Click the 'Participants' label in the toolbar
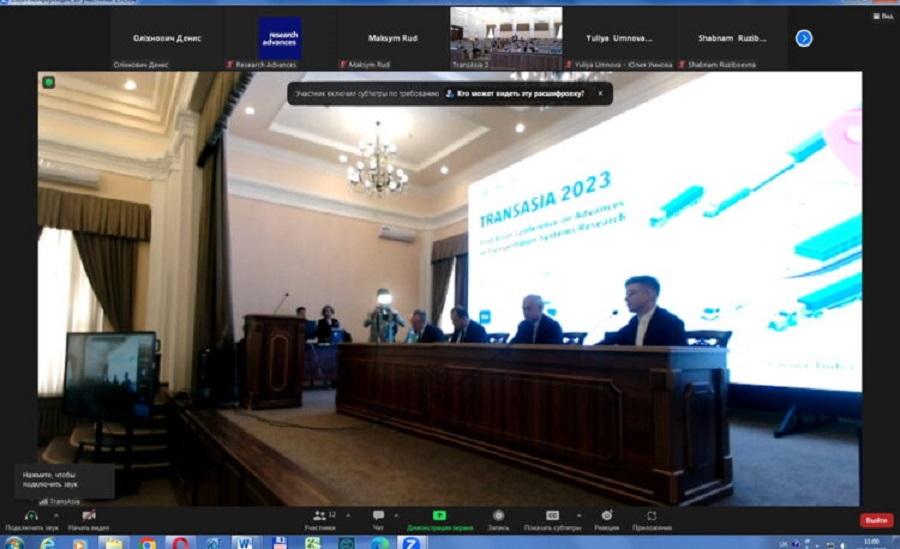 pos(320,528)
